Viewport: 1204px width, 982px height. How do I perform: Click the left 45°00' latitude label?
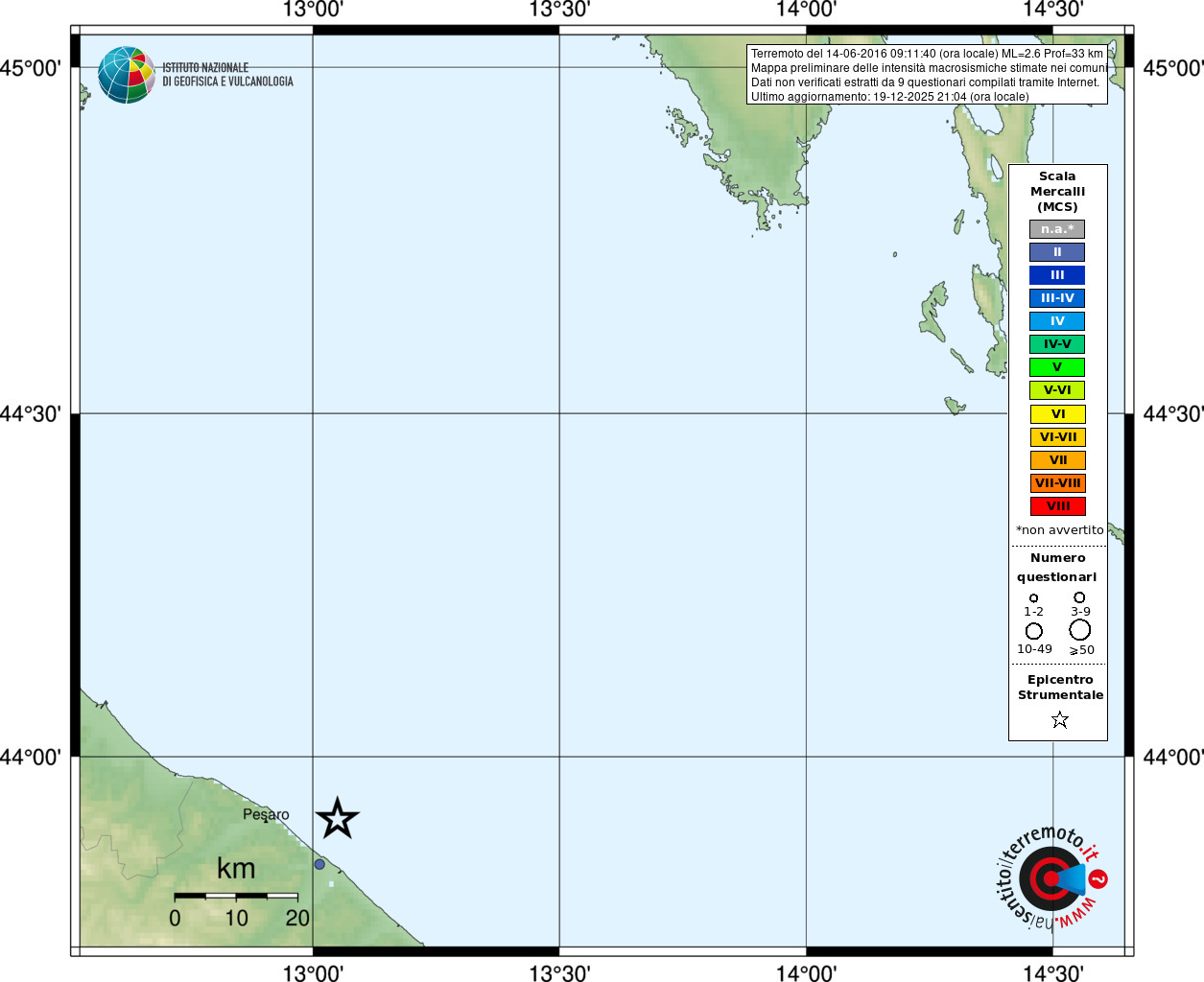pyautogui.click(x=31, y=68)
